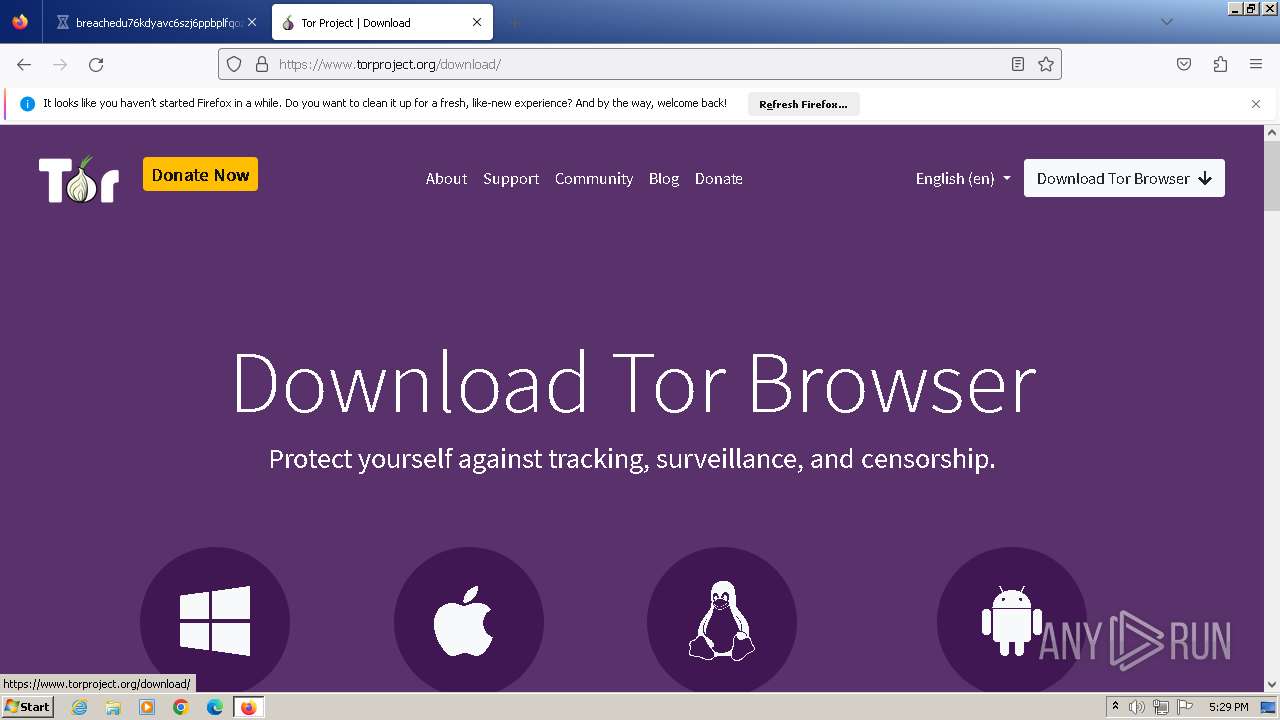
Task: Open the Extensions puzzle icon
Action: (x=1220, y=64)
